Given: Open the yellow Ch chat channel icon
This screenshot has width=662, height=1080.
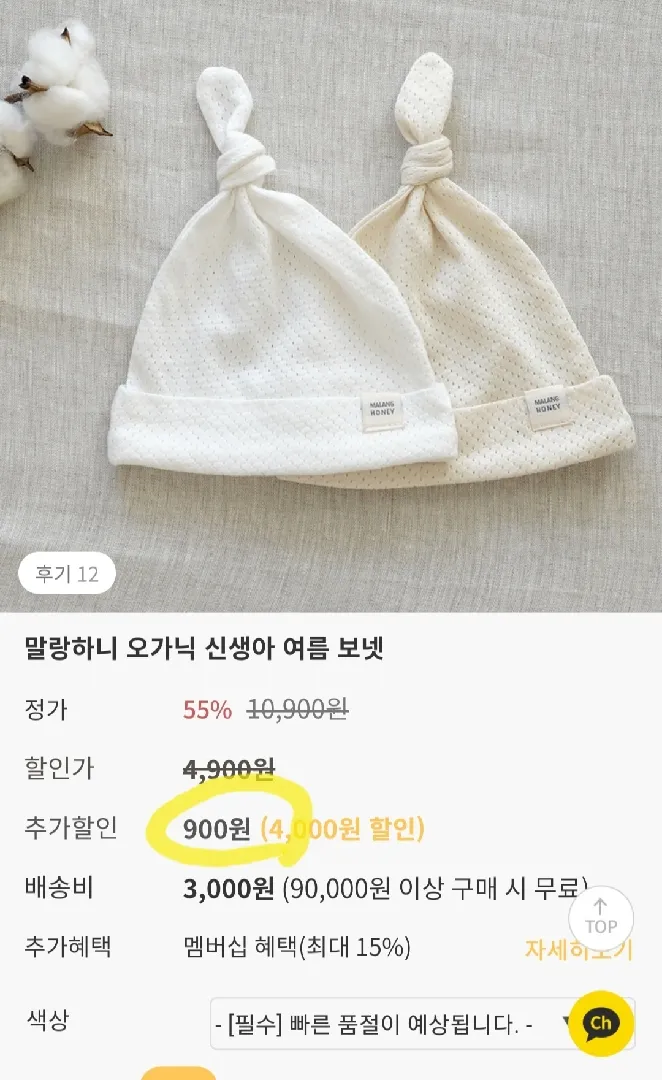Looking at the screenshot, I should click(x=600, y=1023).
